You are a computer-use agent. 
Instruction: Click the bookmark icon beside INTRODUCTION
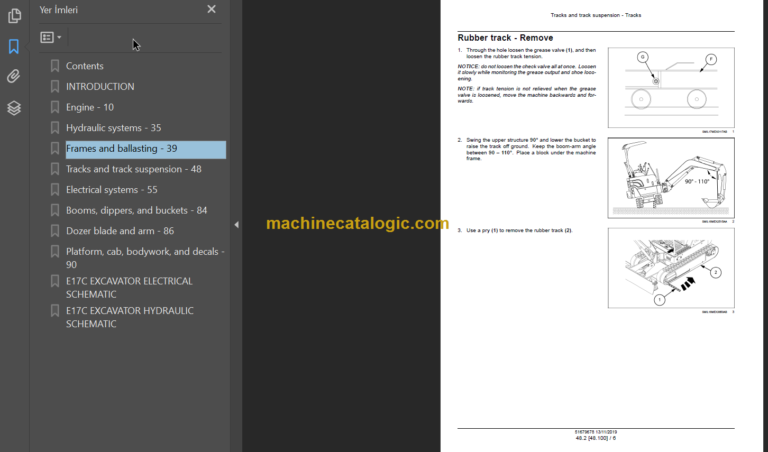55,86
